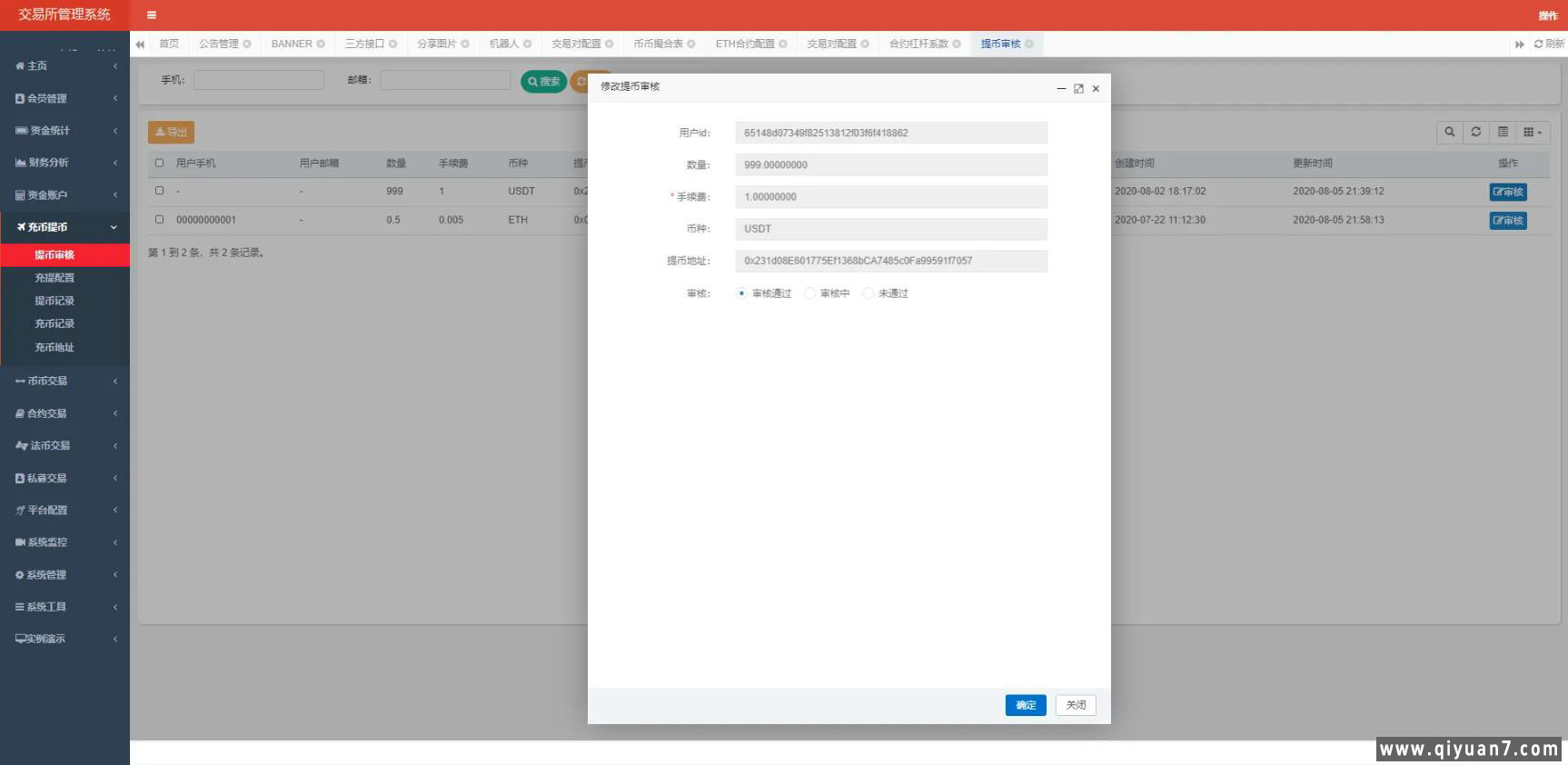The image size is (1568, 765).
Task: Expand the 会员管理 sidebar menu
Action: pos(65,98)
